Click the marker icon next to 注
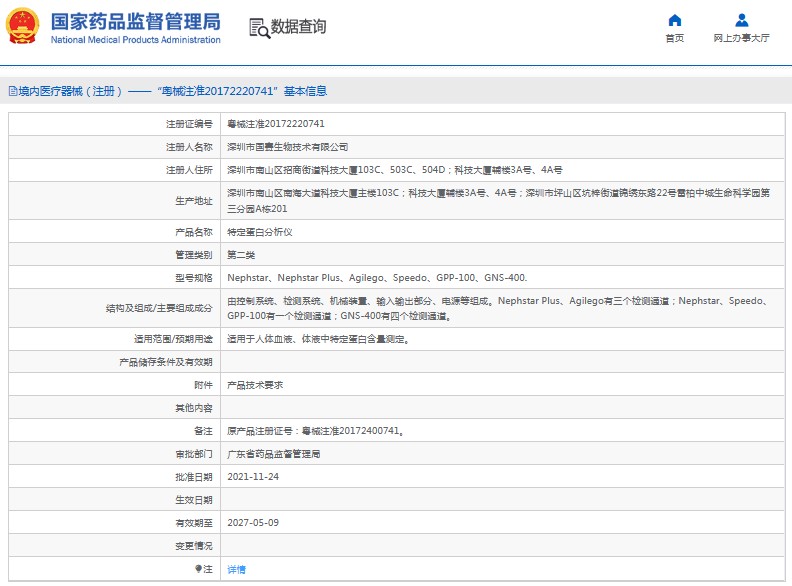 click(x=199, y=569)
